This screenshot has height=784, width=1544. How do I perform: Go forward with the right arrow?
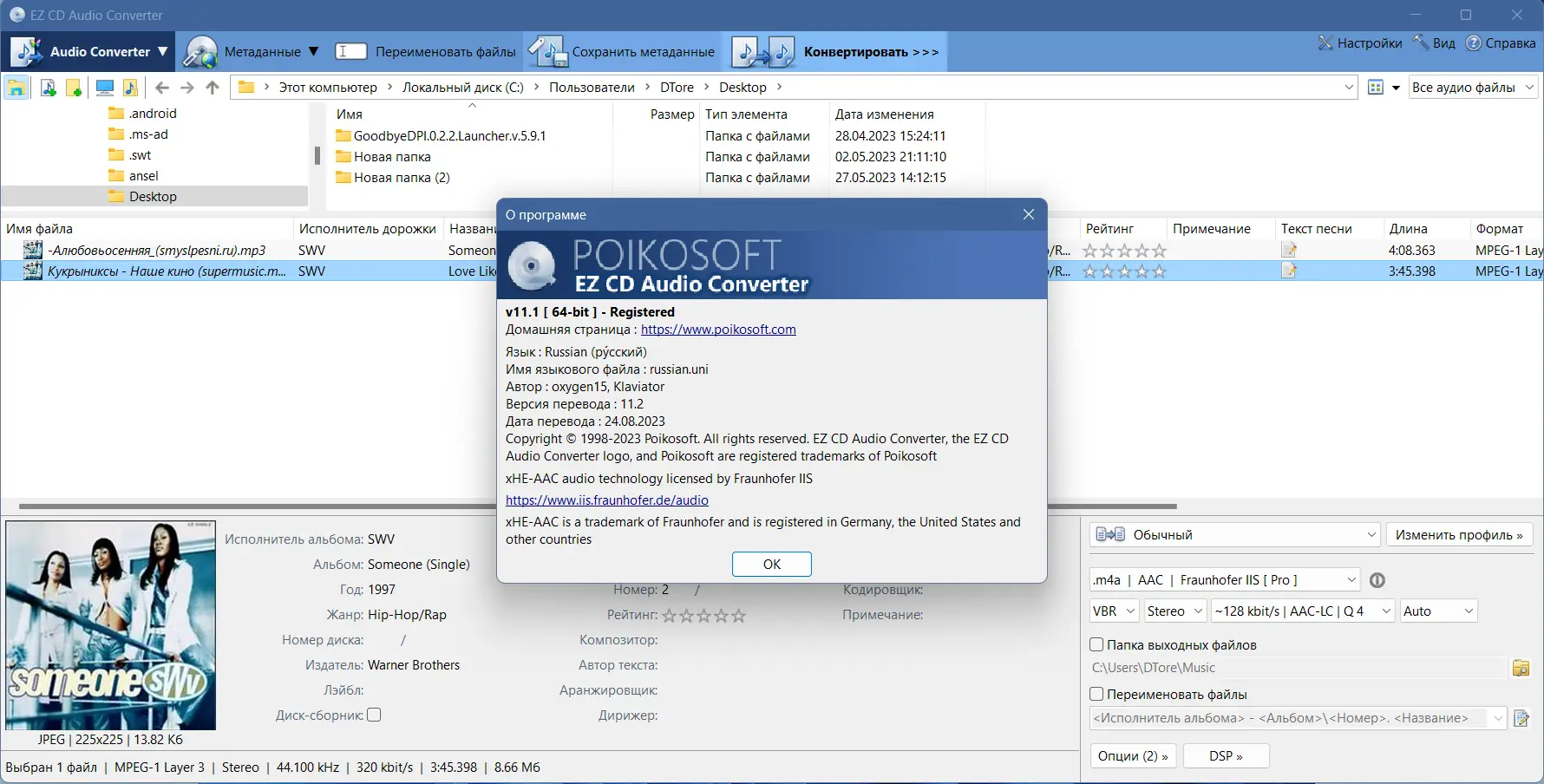[x=187, y=88]
